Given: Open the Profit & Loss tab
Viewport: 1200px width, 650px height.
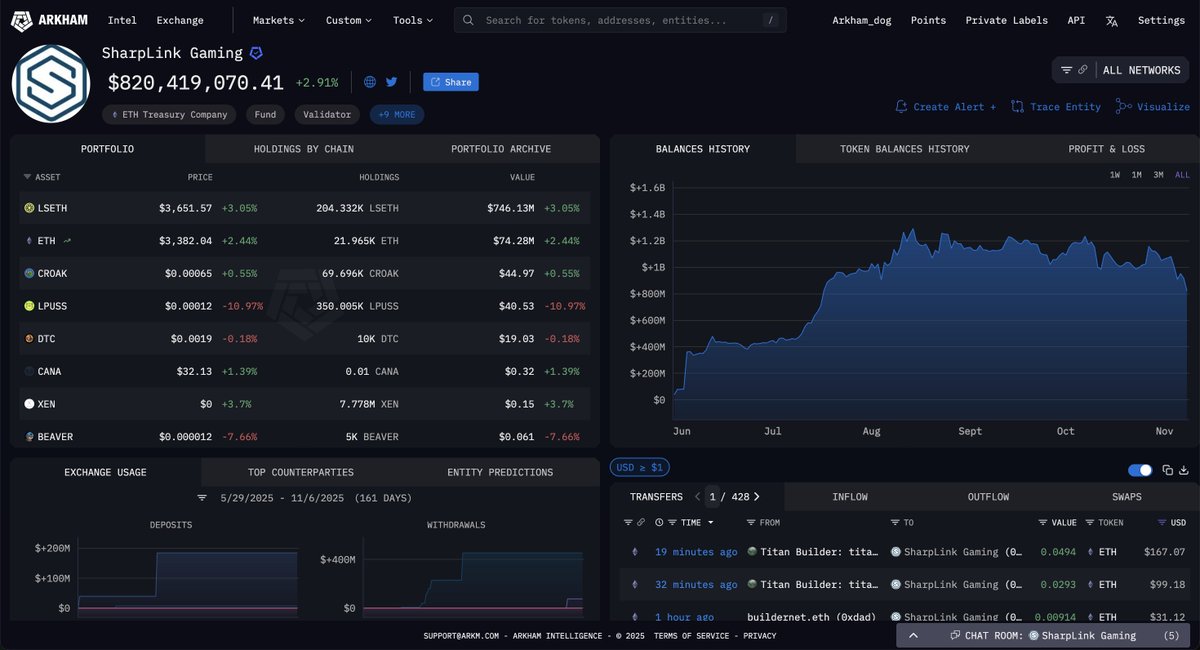Looking at the screenshot, I should (x=1106, y=149).
